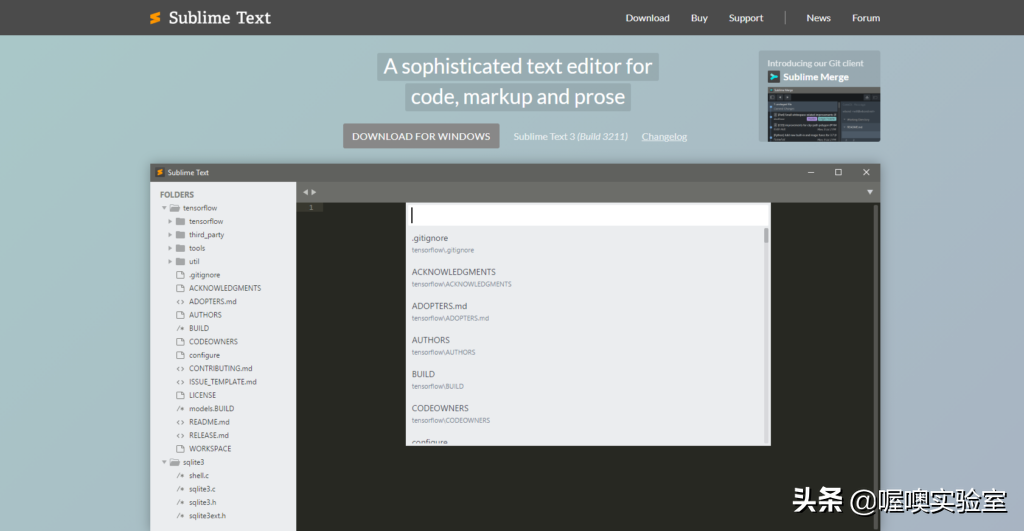
Task: Select ADOPTERS.md in the quick panel list
Action: (585, 312)
